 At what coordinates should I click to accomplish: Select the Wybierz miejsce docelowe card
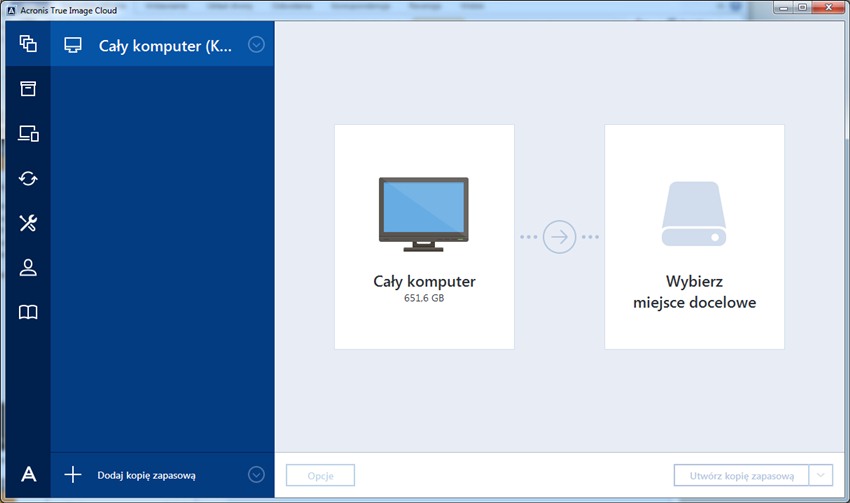(x=694, y=237)
